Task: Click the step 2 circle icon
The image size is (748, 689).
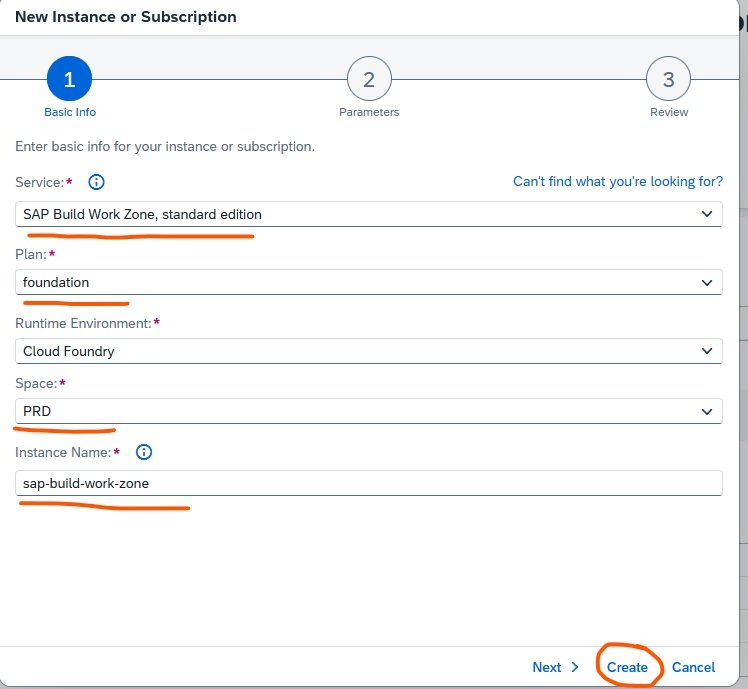Action: point(369,80)
